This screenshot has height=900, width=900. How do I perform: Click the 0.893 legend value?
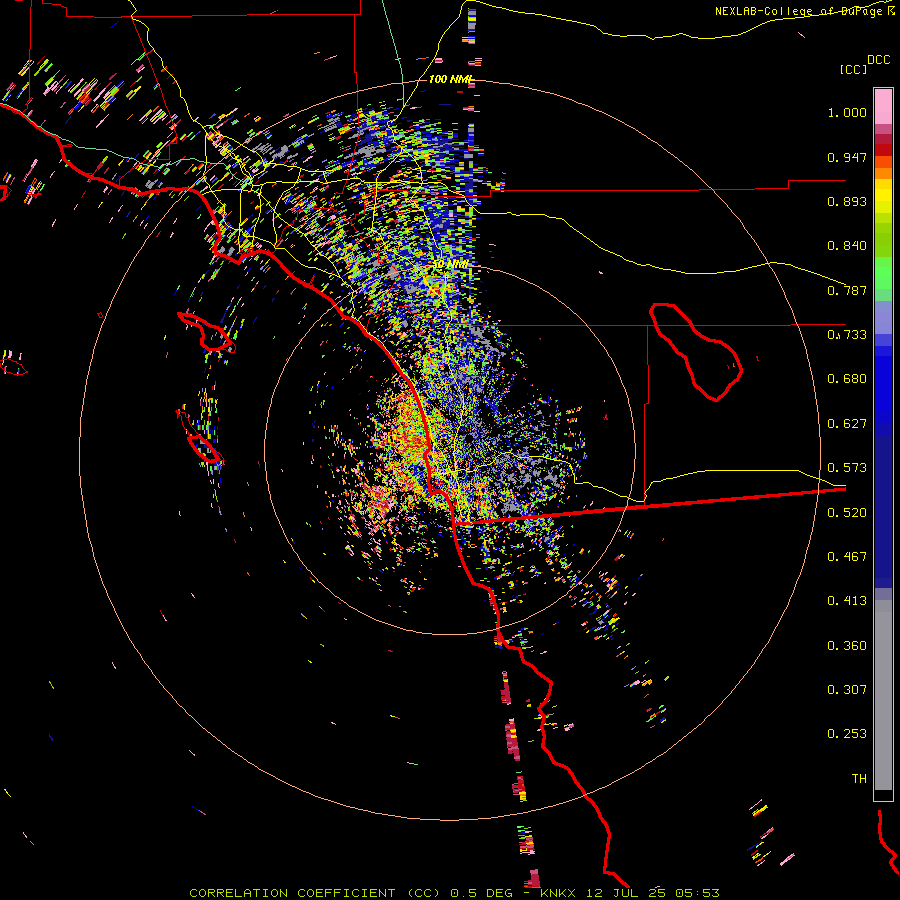coord(847,201)
